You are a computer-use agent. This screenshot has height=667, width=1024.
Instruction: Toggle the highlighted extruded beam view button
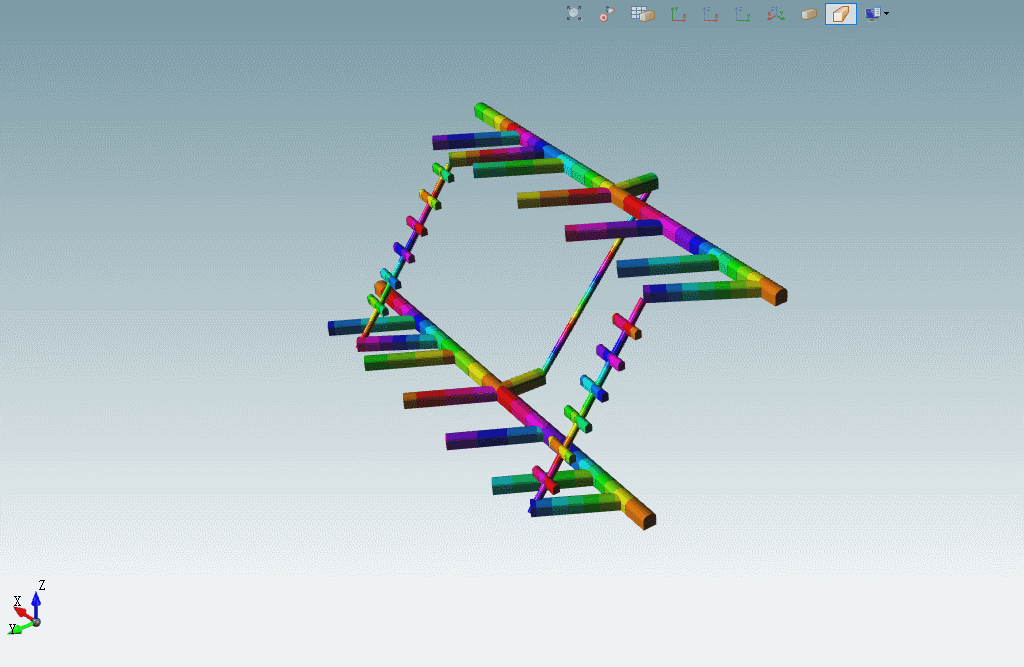841,14
